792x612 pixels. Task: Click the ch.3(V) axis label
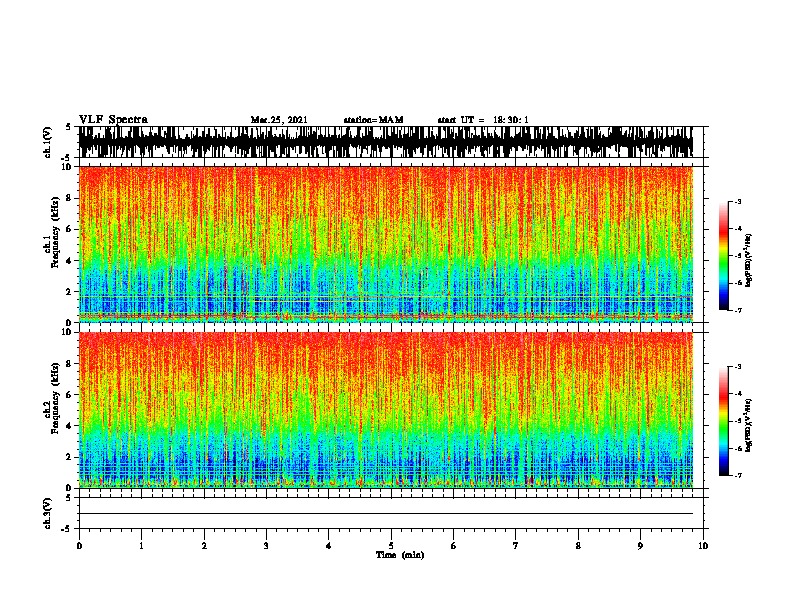pos(48,513)
